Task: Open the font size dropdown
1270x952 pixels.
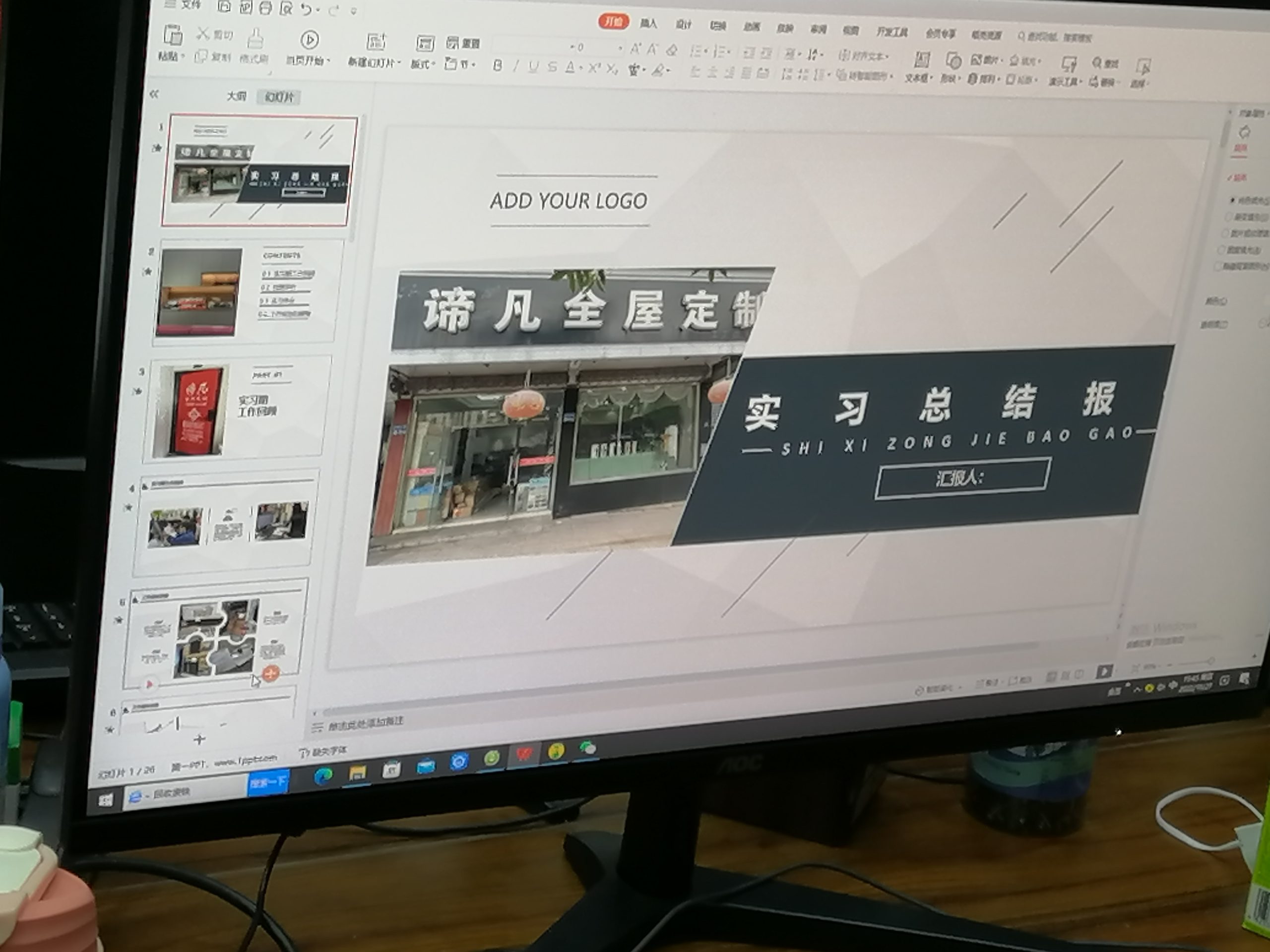Action: click(x=620, y=48)
